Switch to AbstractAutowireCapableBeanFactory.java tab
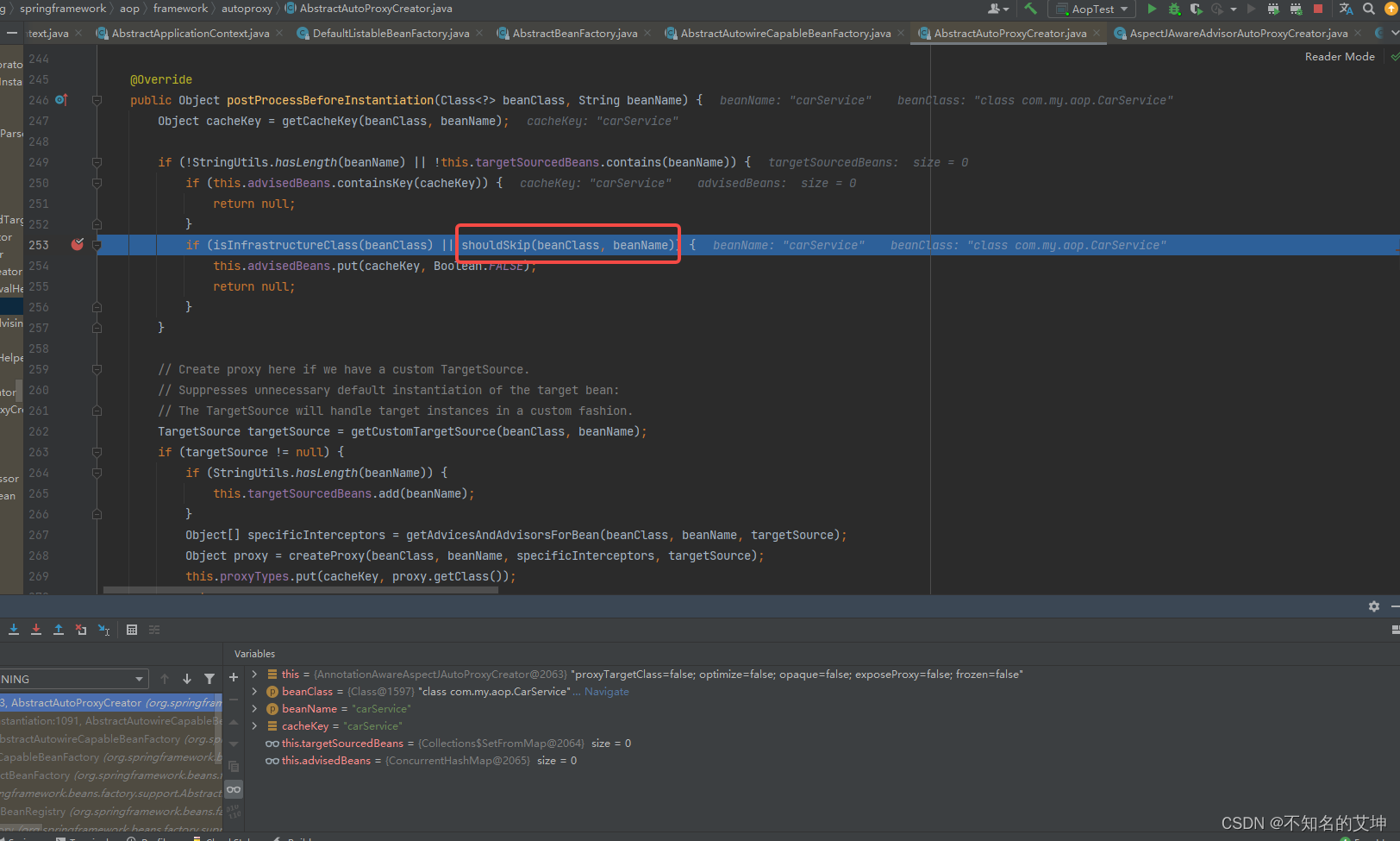Viewport: 1400px width, 841px height. 785,34
